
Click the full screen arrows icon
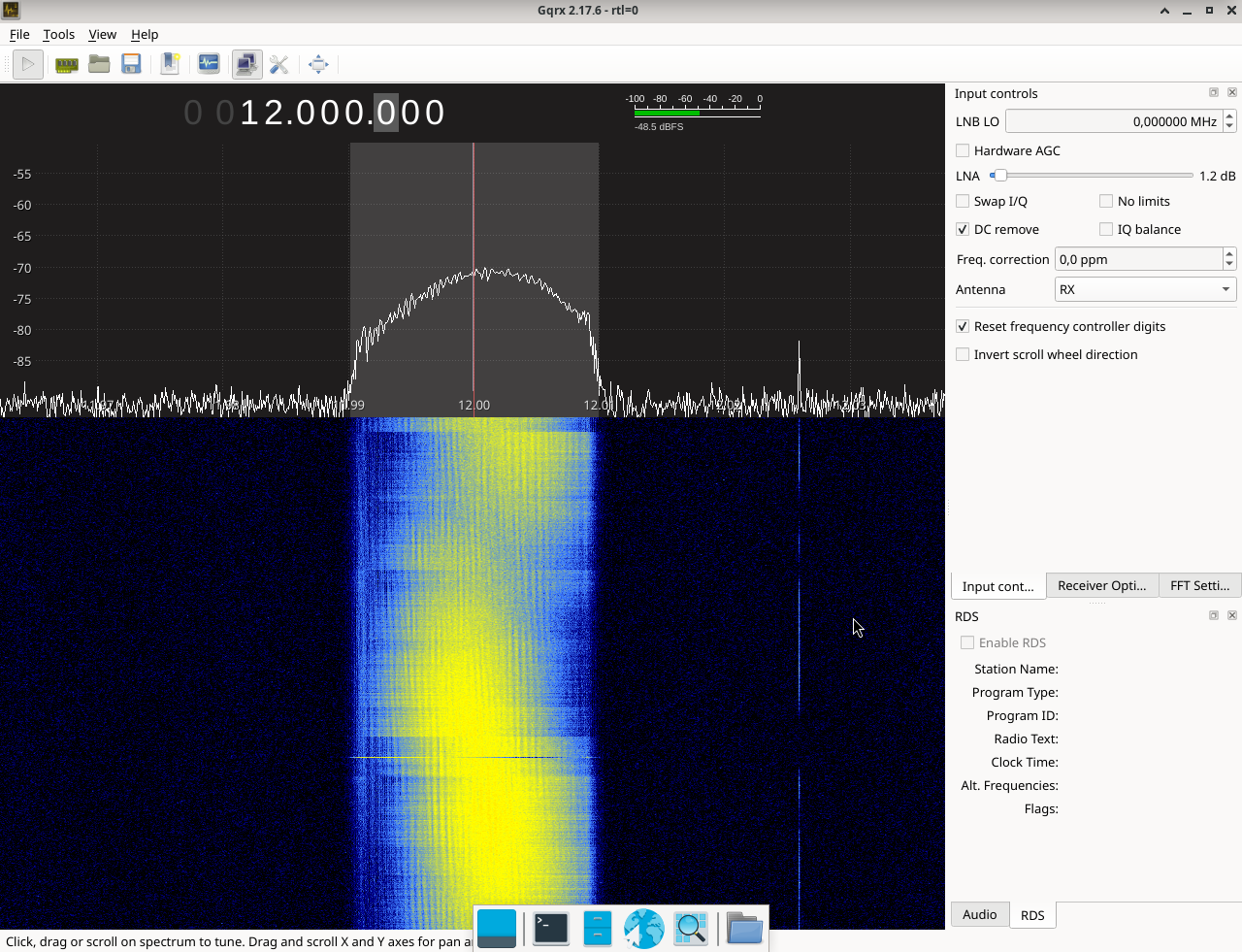[x=318, y=65]
